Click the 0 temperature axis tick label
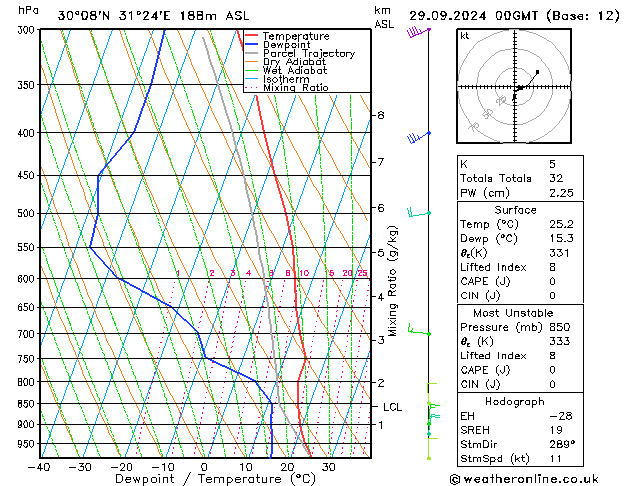 coord(204,467)
